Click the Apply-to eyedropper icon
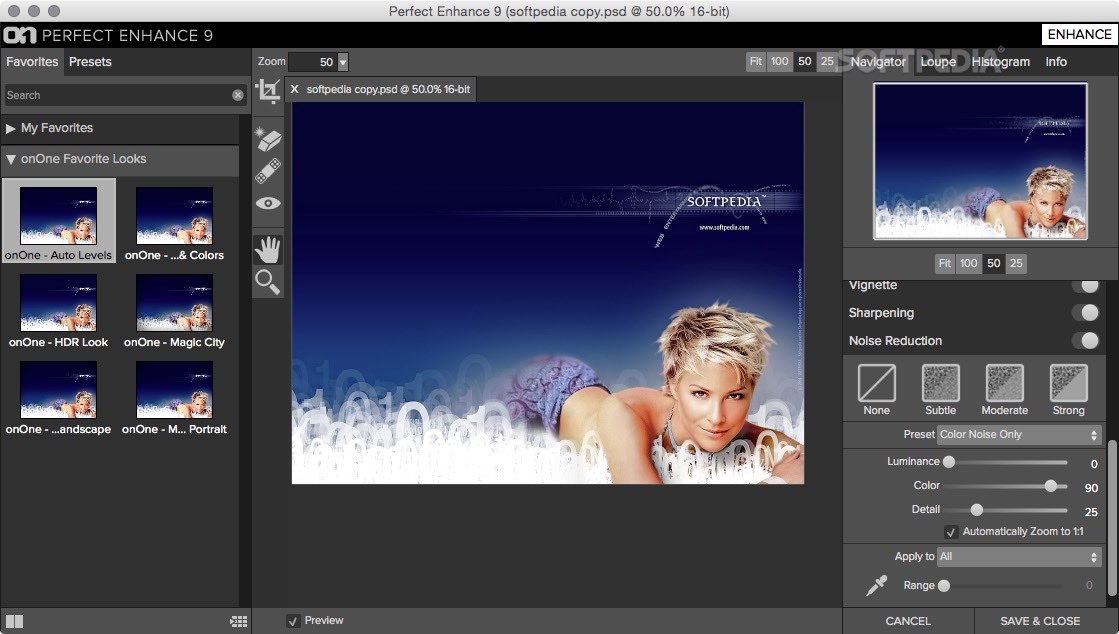This screenshot has height=634, width=1119. click(878, 585)
